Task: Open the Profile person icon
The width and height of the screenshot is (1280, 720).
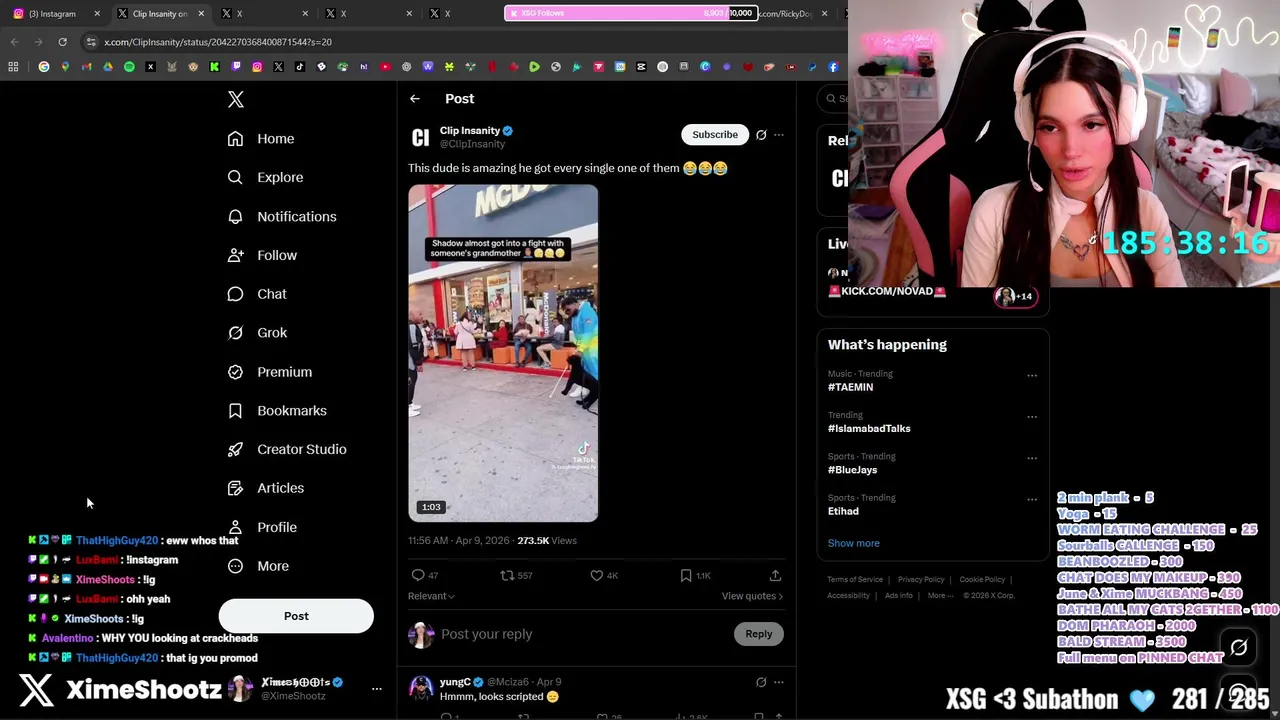Action: point(235,527)
